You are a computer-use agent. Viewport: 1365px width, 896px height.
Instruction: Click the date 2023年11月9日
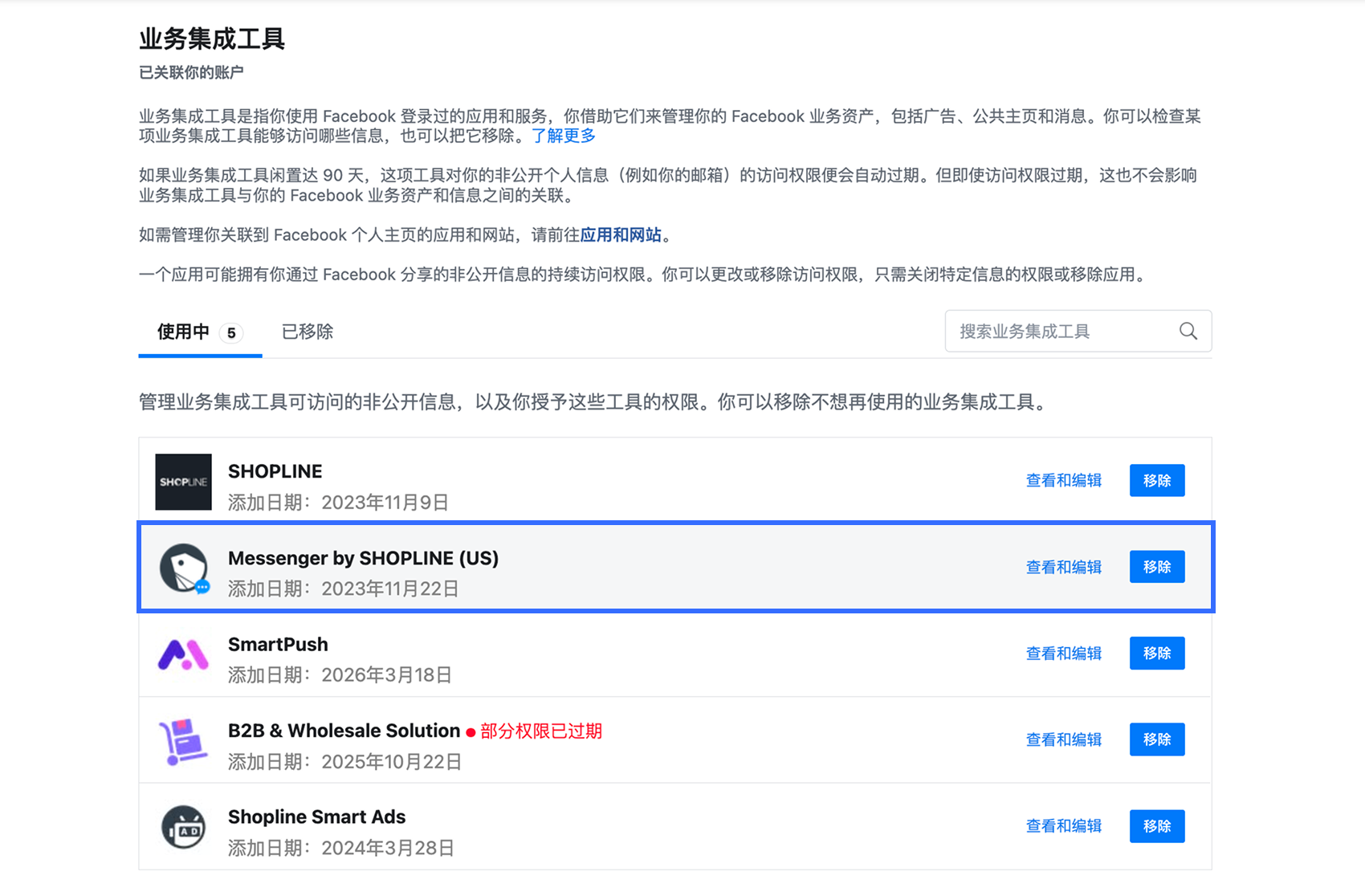385,503
